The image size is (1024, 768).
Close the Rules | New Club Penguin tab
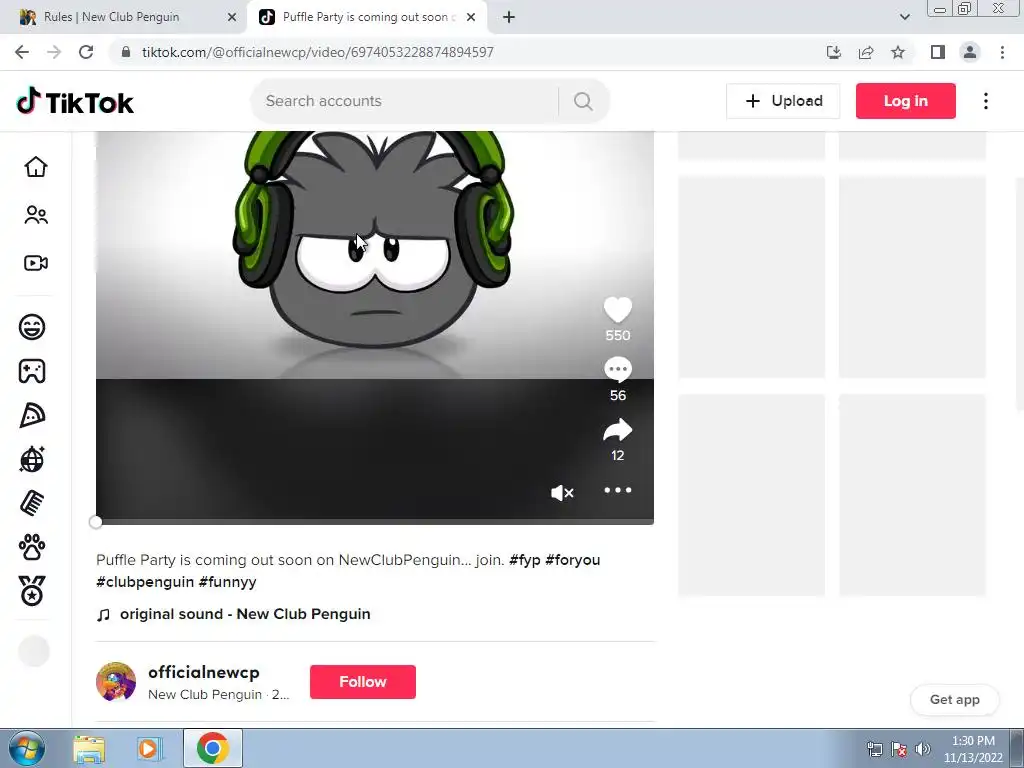click(232, 18)
